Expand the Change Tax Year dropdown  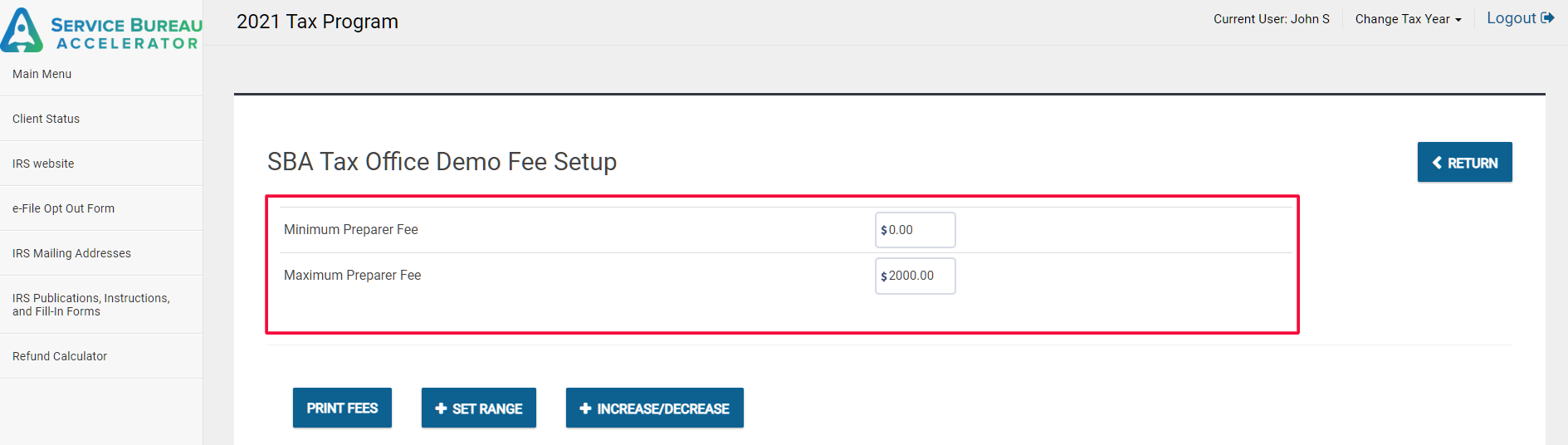pos(1408,19)
